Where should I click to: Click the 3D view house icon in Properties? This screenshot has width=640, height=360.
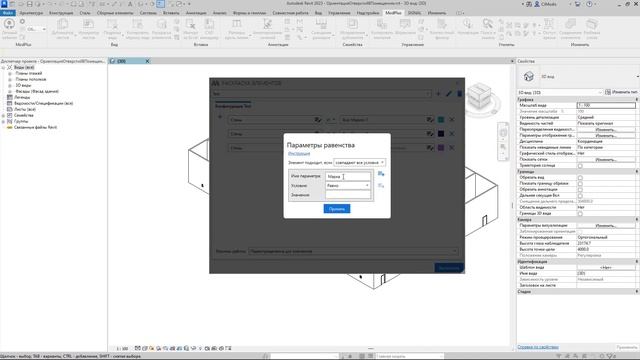529,76
